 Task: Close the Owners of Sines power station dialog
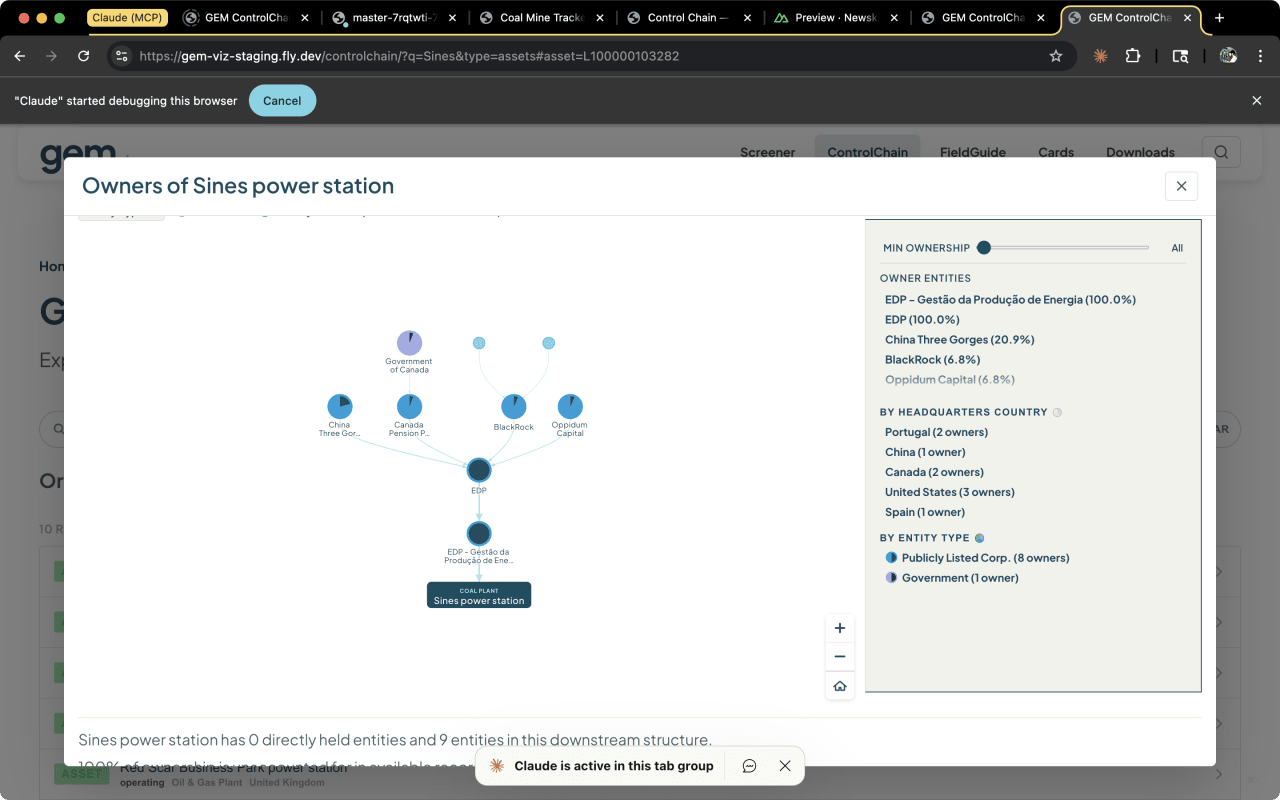click(1181, 186)
